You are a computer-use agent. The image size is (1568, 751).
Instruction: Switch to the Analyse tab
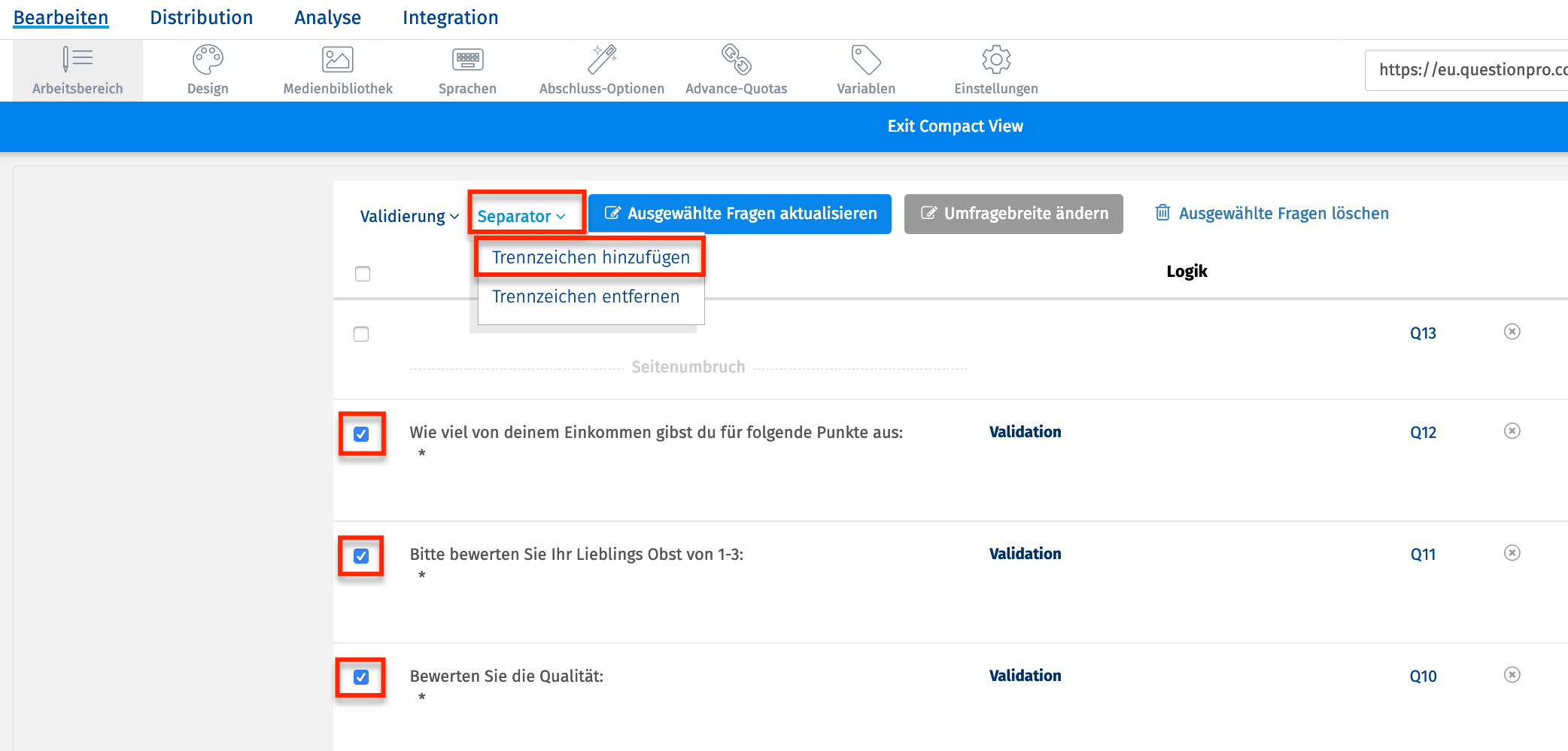328,18
